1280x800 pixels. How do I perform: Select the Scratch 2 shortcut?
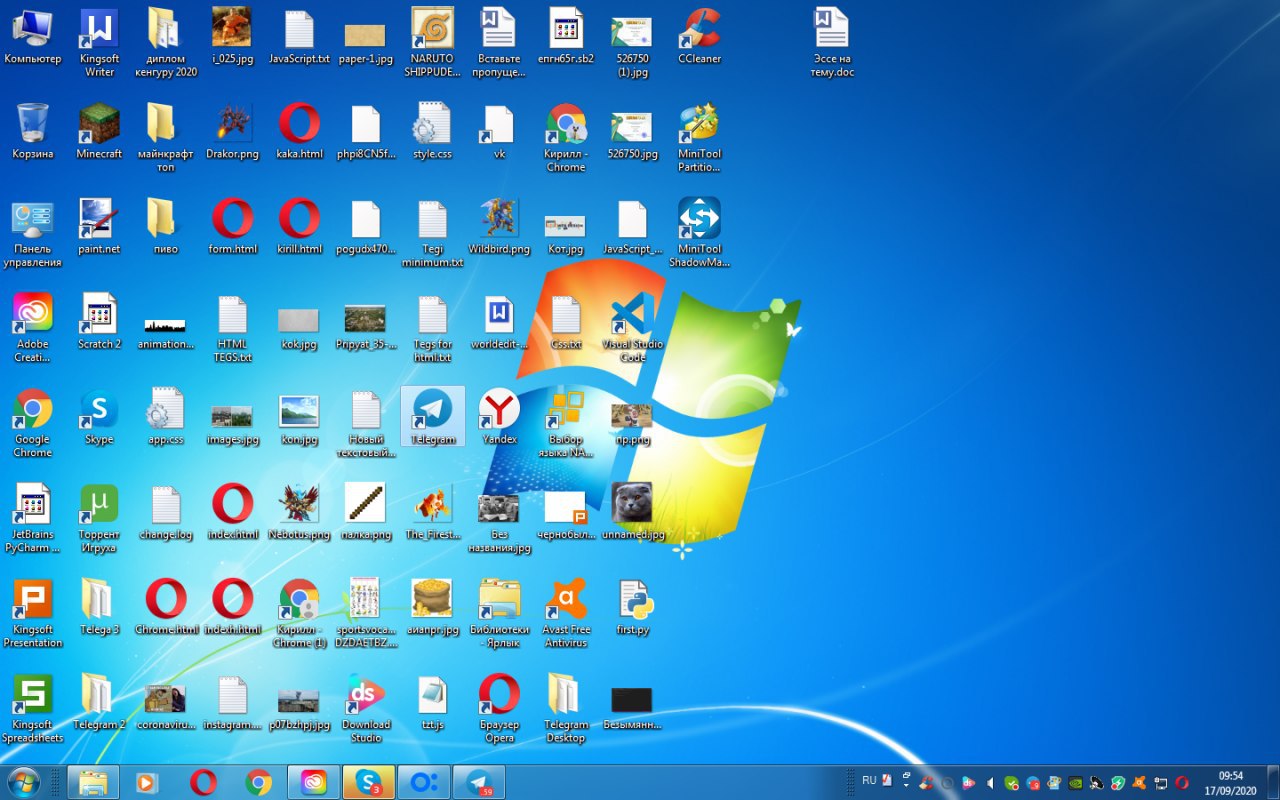click(x=99, y=321)
